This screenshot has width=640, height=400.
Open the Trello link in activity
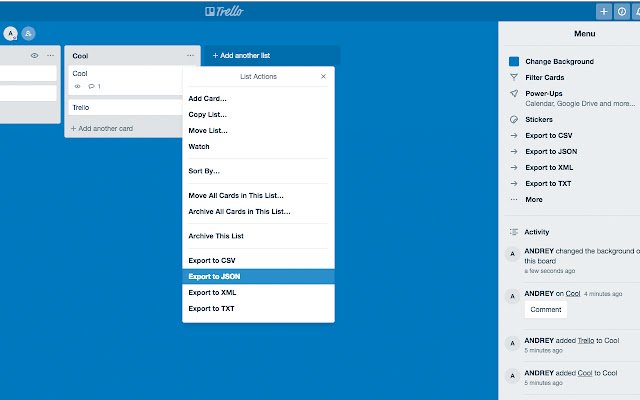(586, 340)
